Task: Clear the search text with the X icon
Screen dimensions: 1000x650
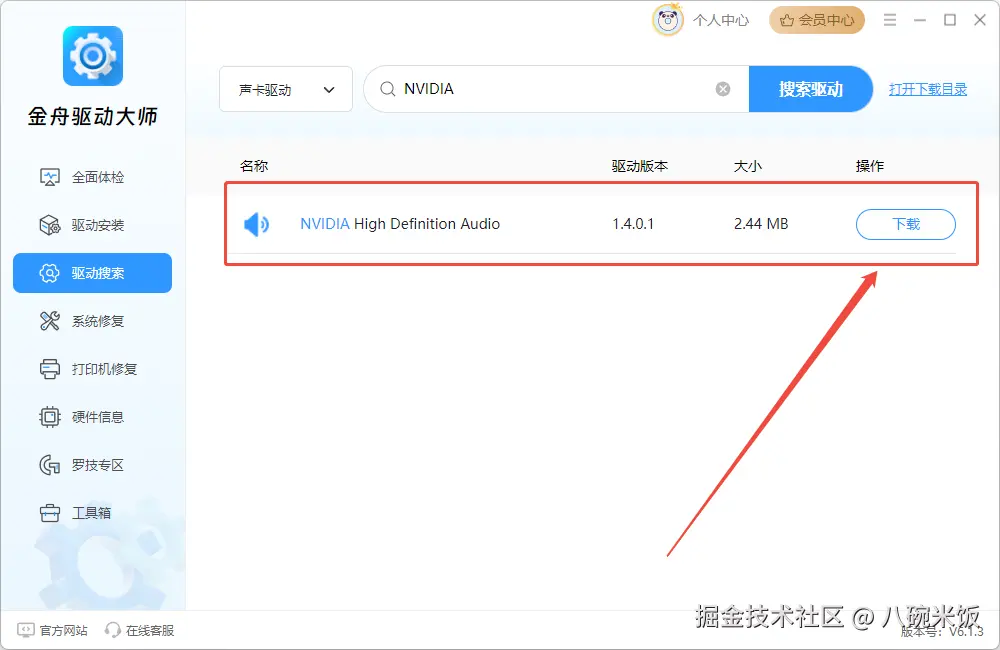Action: click(x=723, y=89)
